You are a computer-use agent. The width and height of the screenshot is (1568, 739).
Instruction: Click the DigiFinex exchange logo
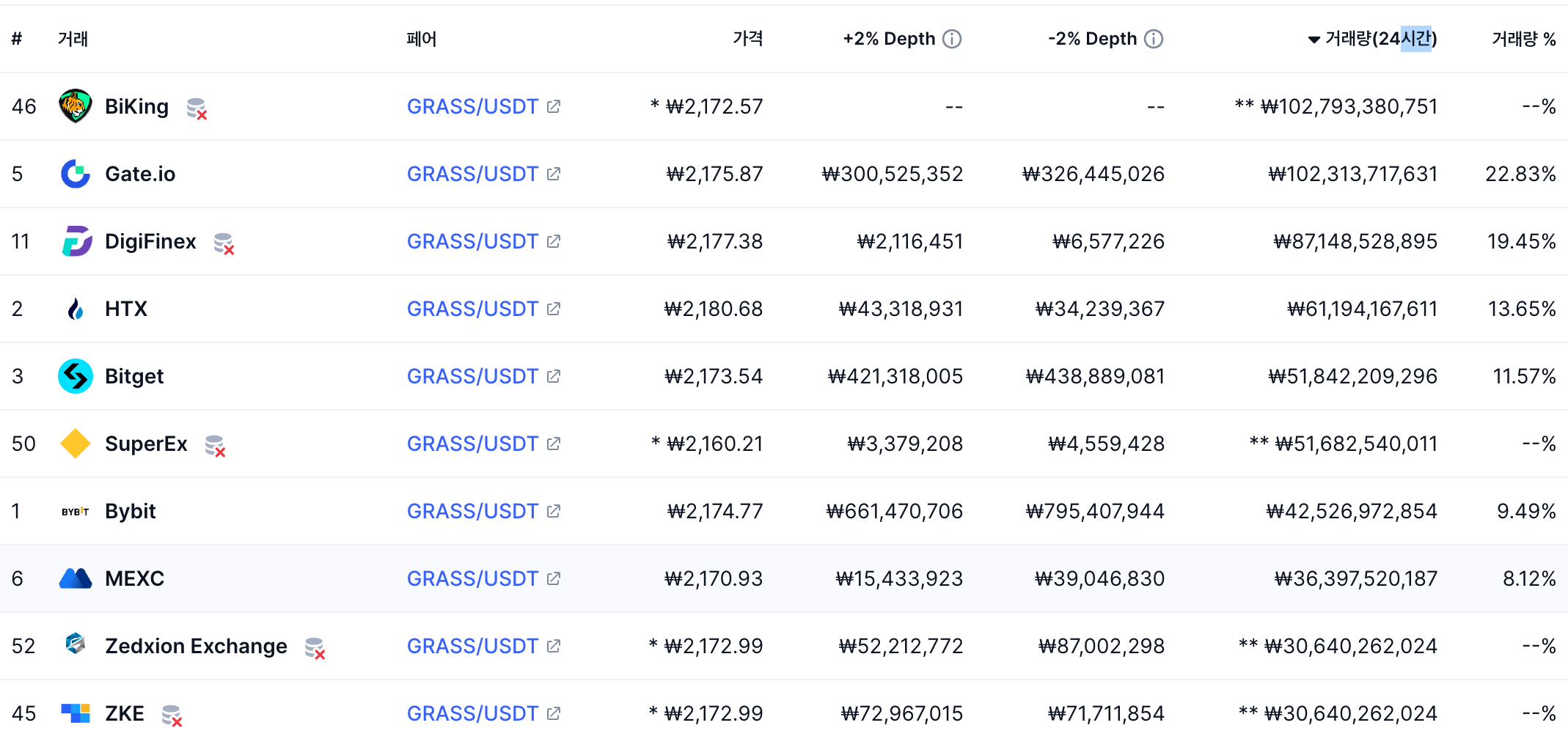point(76,241)
